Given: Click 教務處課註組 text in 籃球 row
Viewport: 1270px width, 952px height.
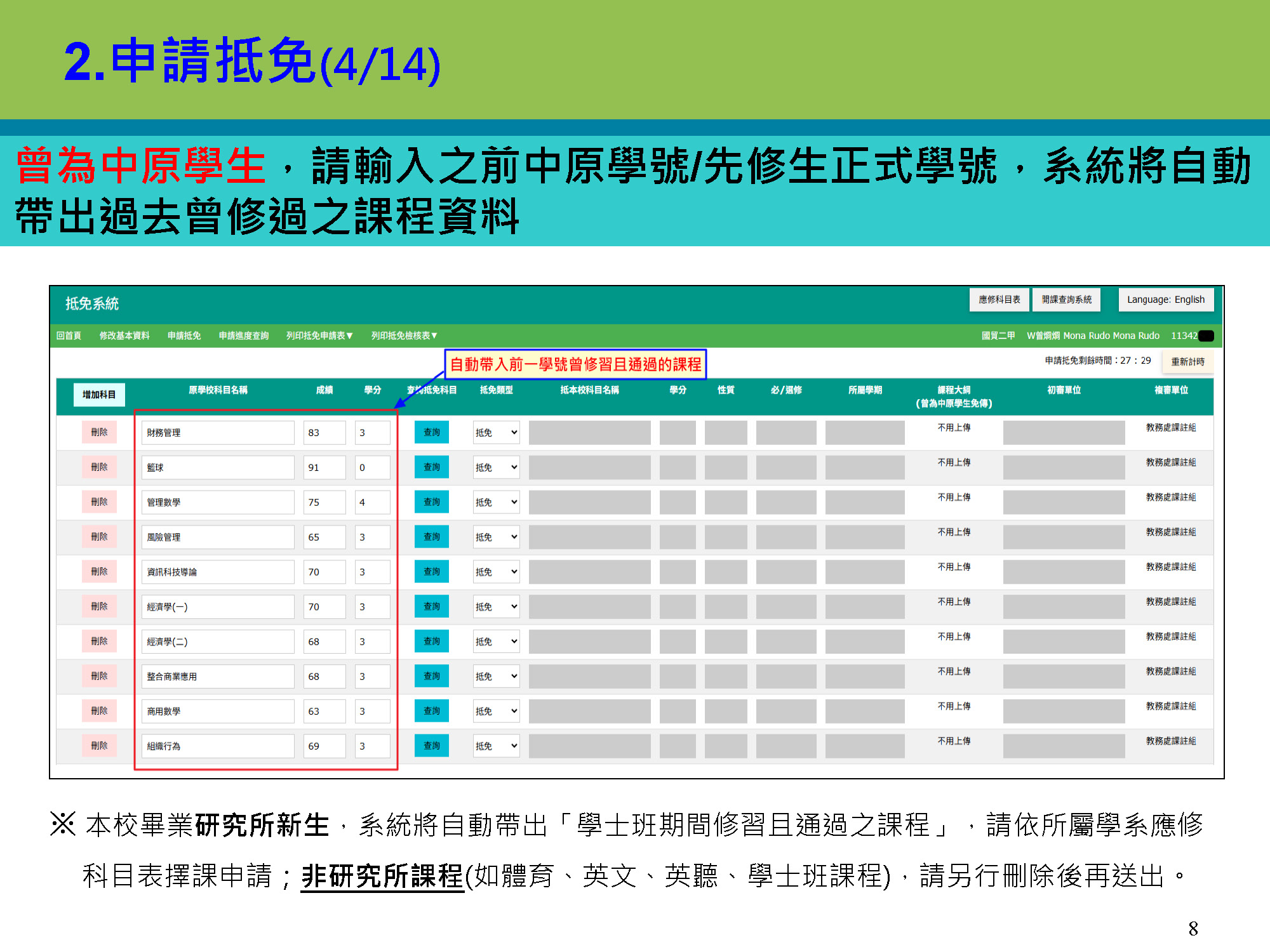Looking at the screenshot, I should [1170, 463].
